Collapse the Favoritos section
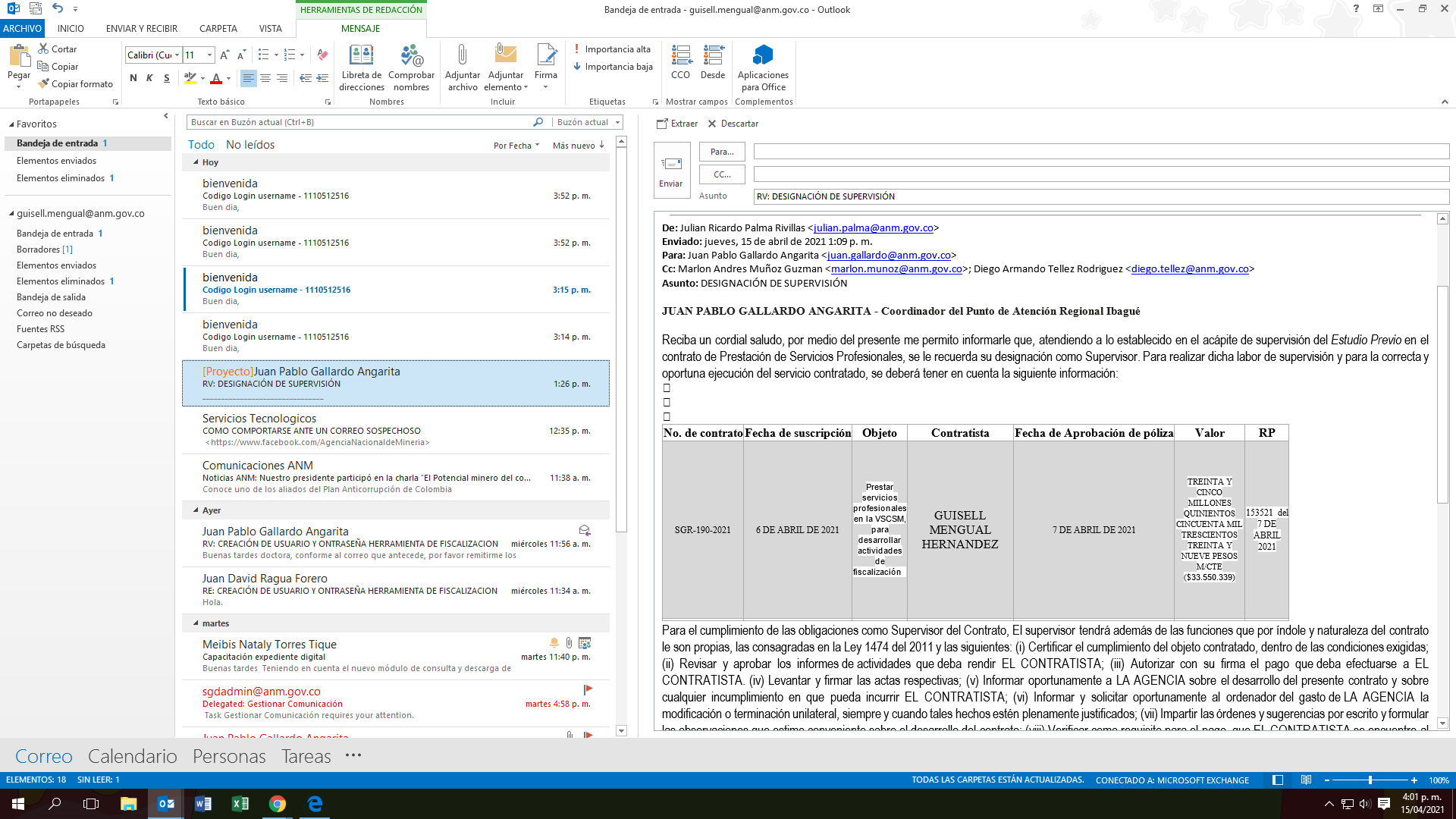Viewport: 1456px width, 819px height. click(x=11, y=124)
